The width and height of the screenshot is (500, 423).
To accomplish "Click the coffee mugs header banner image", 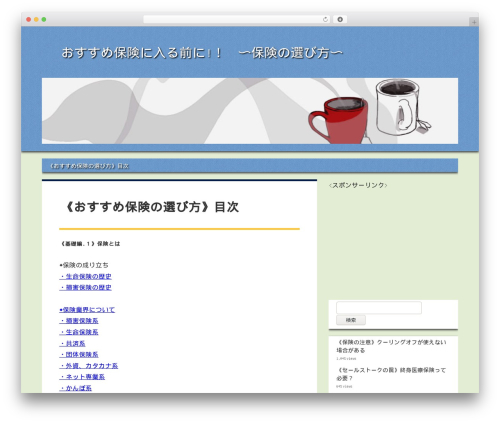I will [250, 111].
